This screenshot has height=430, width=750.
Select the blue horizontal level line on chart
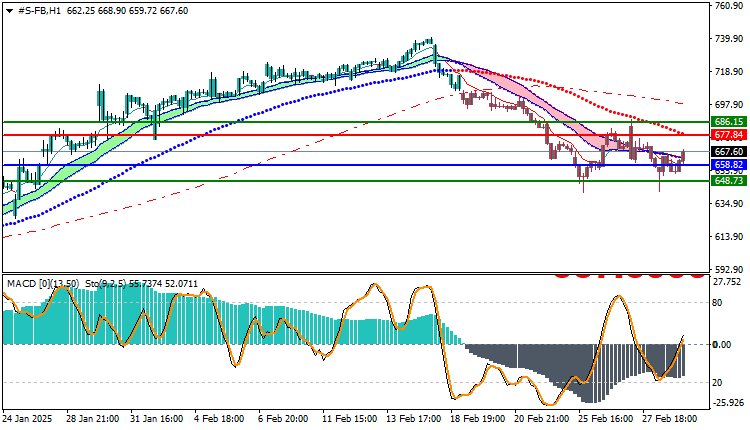pos(356,165)
